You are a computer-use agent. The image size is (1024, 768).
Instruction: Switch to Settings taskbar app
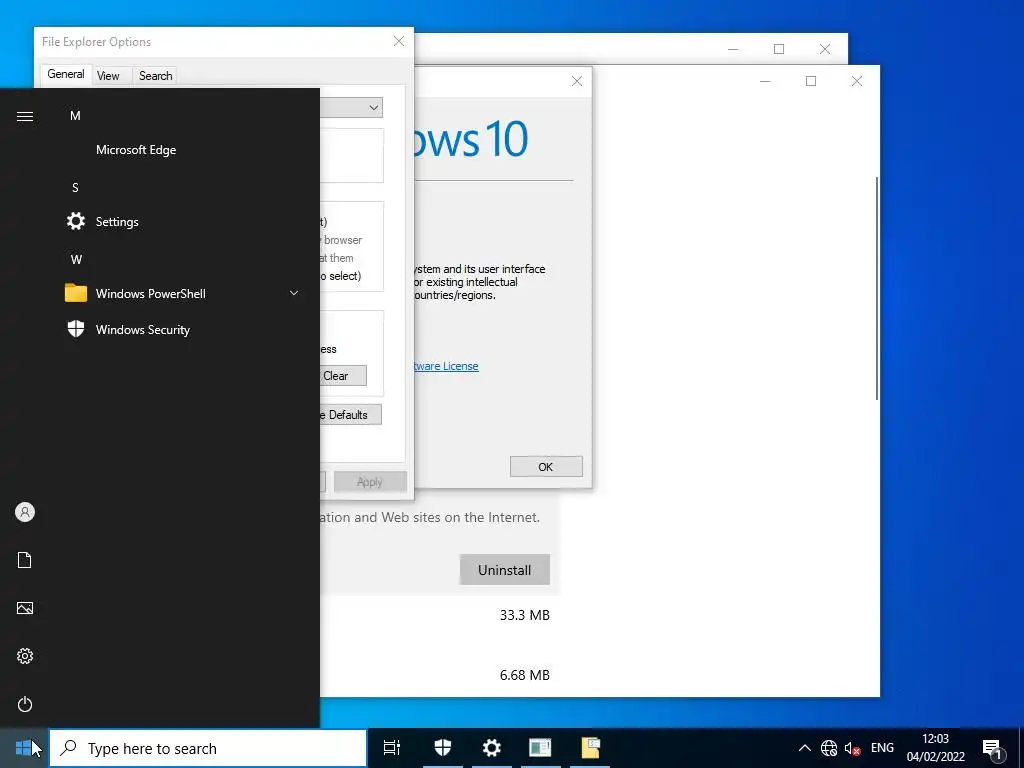click(x=492, y=748)
